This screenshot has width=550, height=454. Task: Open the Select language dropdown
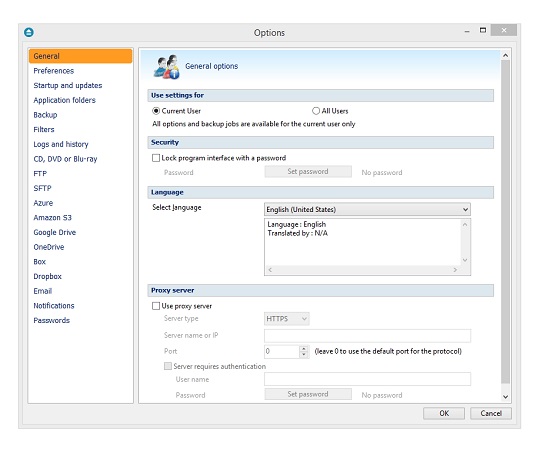point(367,209)
